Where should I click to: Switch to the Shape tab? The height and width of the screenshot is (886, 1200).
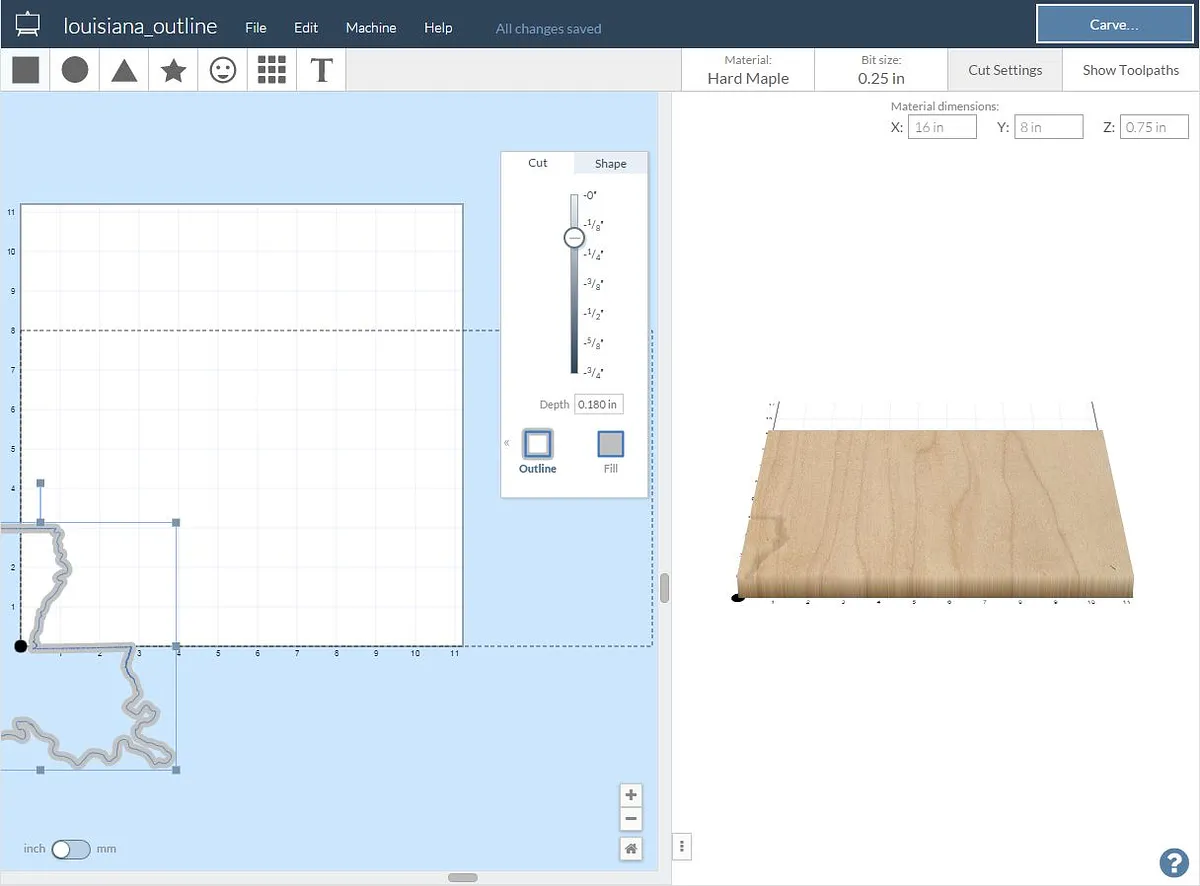610,163
